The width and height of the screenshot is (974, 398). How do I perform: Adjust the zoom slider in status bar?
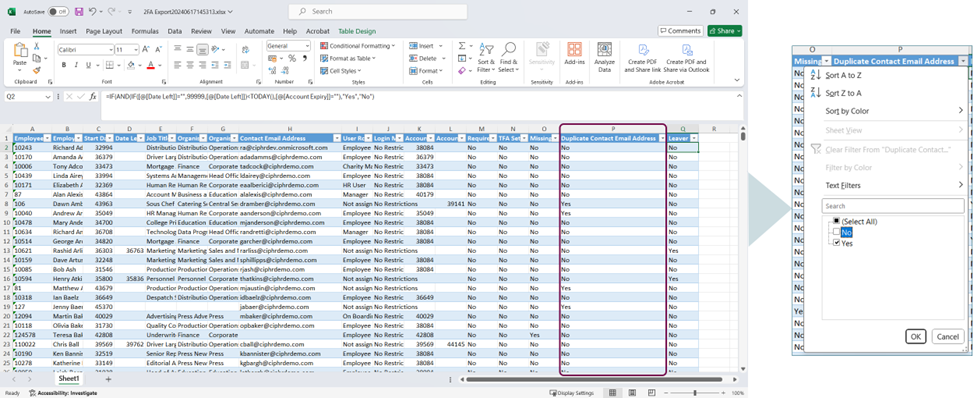(694, 393)
